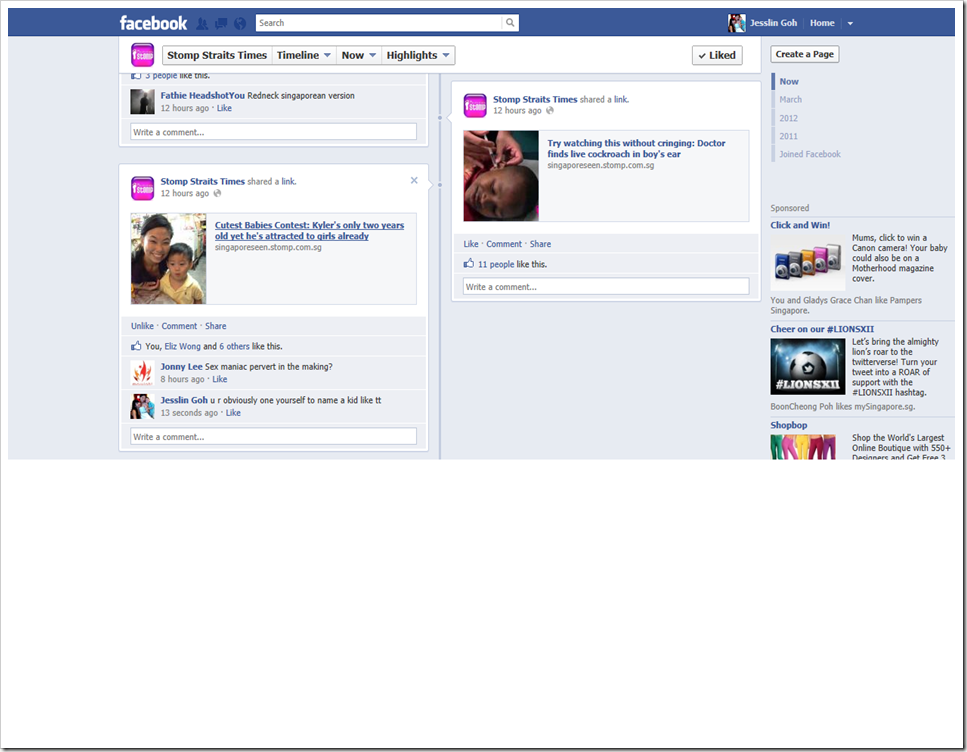Share the cockroach post
967x752 pixels.
(x=540, y=244)
